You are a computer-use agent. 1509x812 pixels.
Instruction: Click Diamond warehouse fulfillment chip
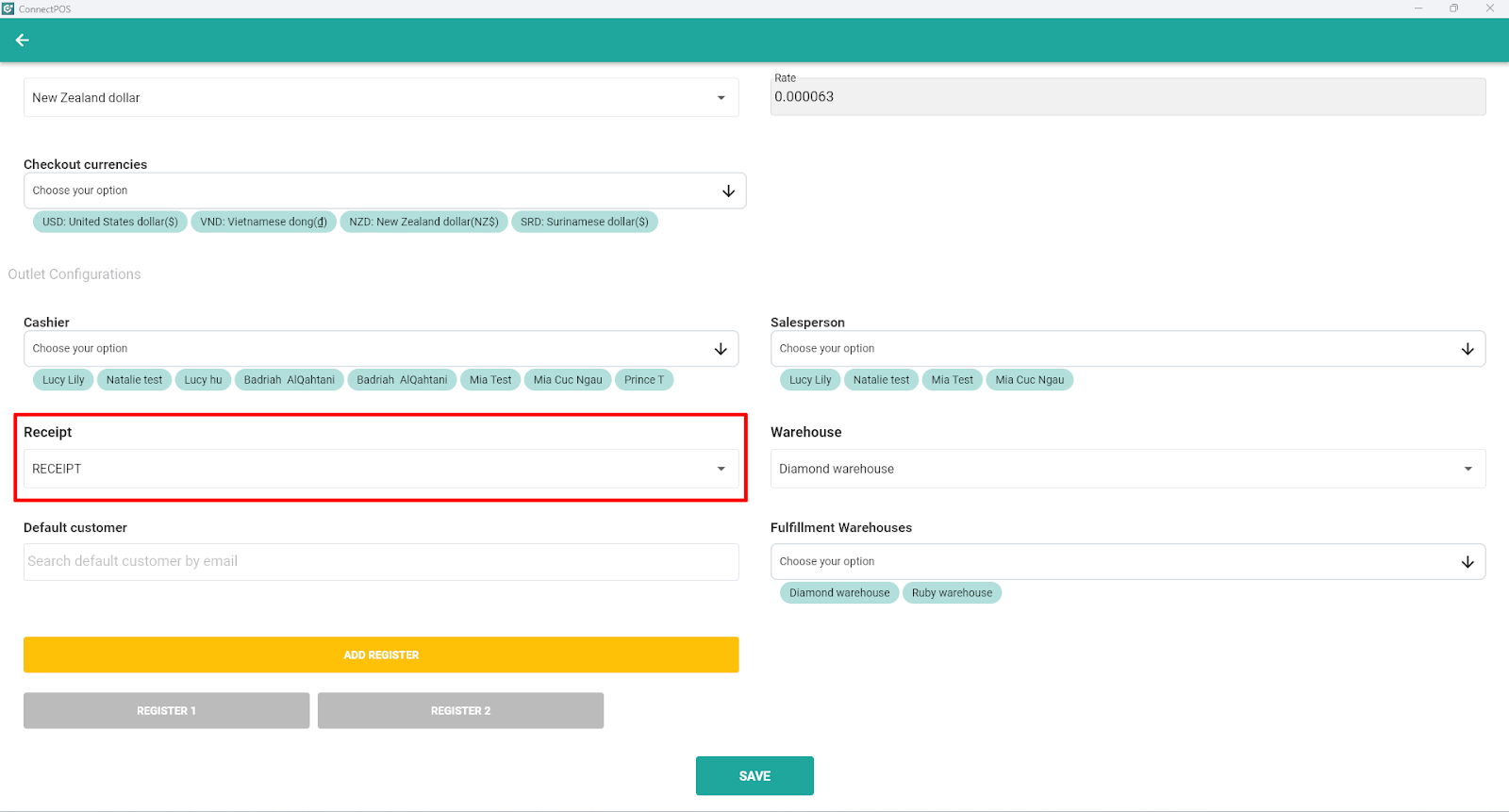(839, 593)
